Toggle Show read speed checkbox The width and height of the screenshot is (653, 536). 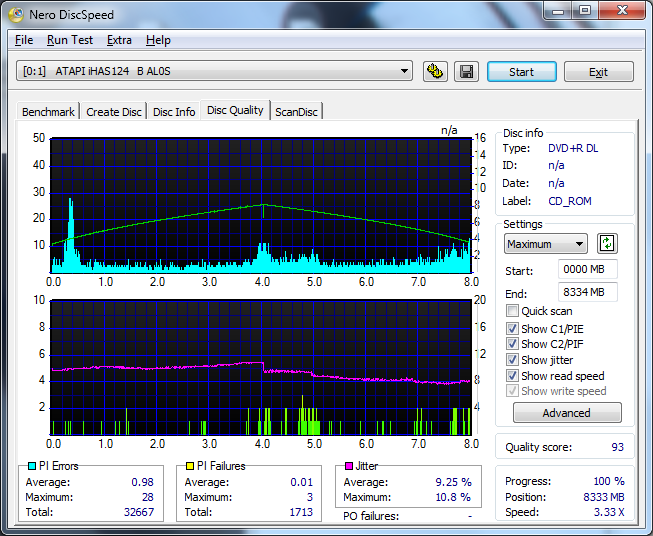click(x=513, y=376)
